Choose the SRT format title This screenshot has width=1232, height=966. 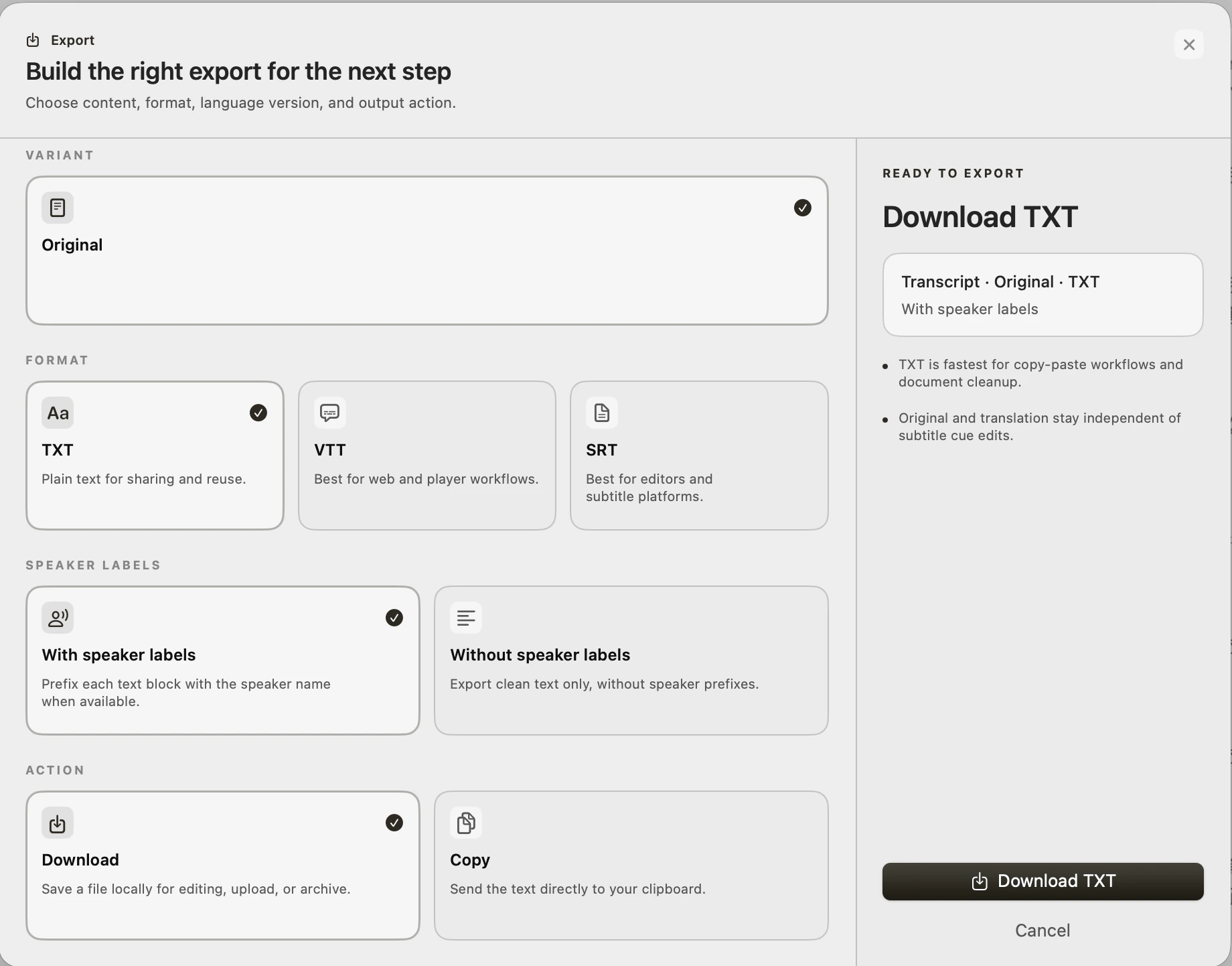point(602,450)
